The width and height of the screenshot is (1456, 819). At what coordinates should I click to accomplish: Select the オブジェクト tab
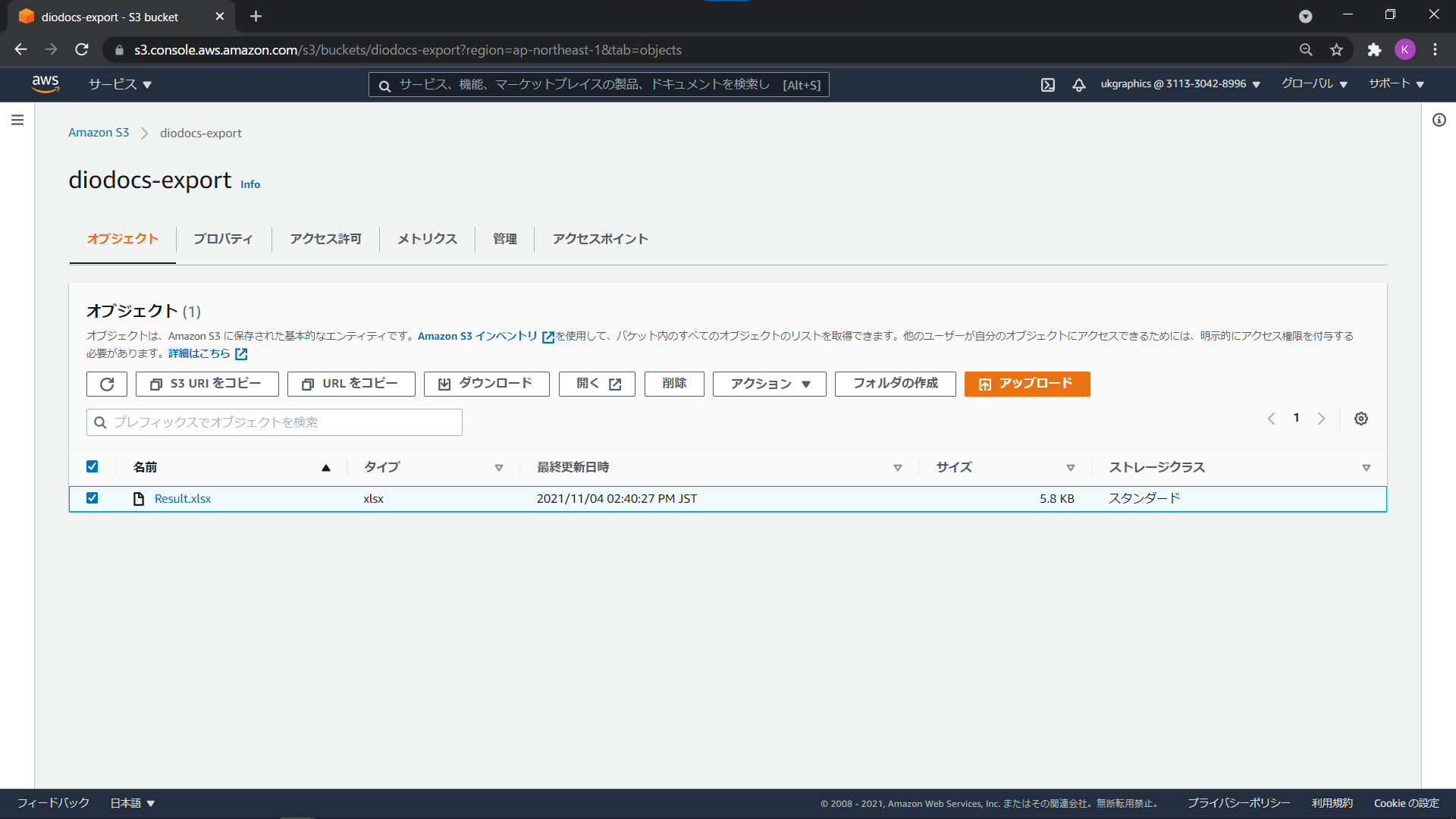pos(123,239)
